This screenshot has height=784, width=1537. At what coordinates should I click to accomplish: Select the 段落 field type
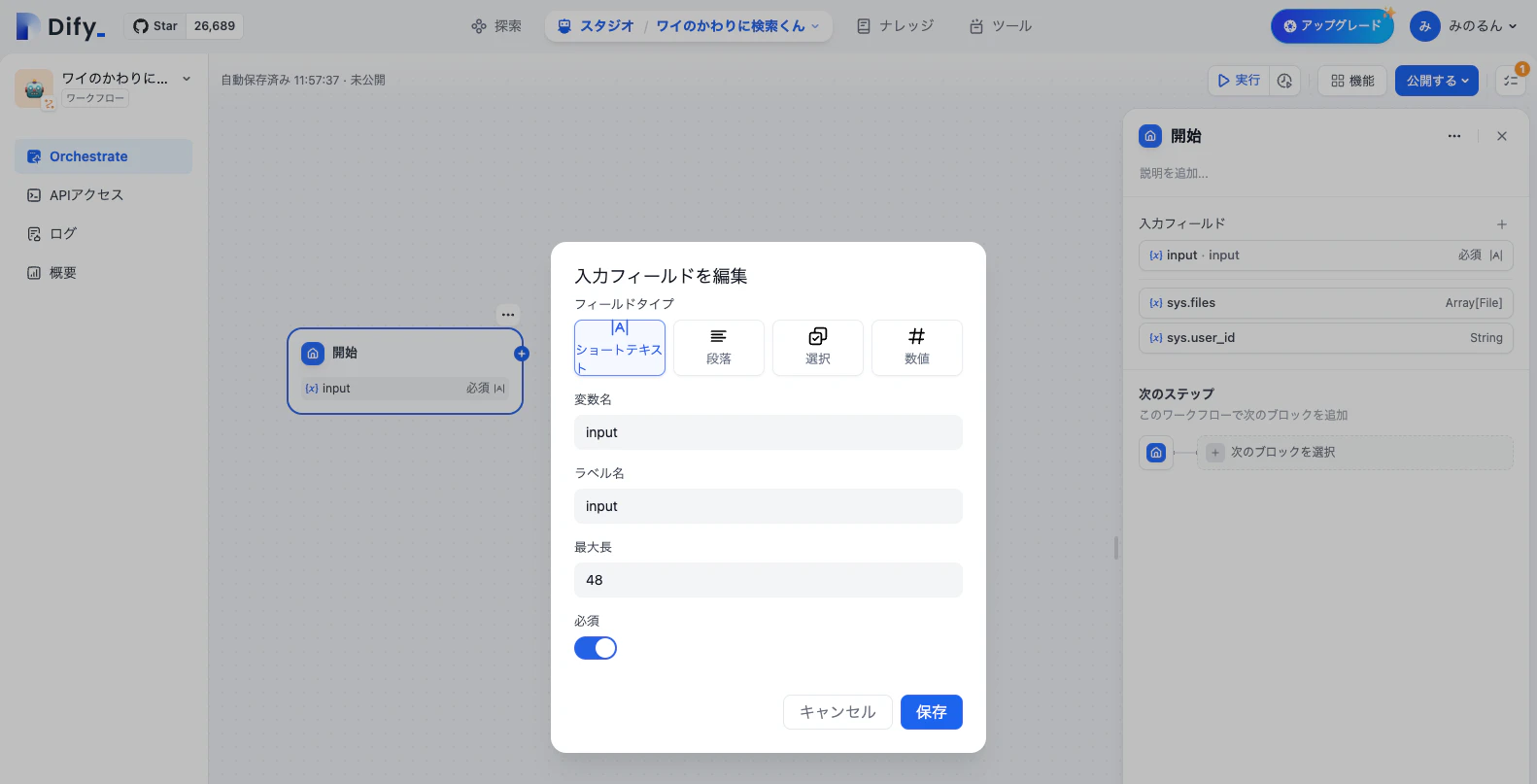[719, 348]
